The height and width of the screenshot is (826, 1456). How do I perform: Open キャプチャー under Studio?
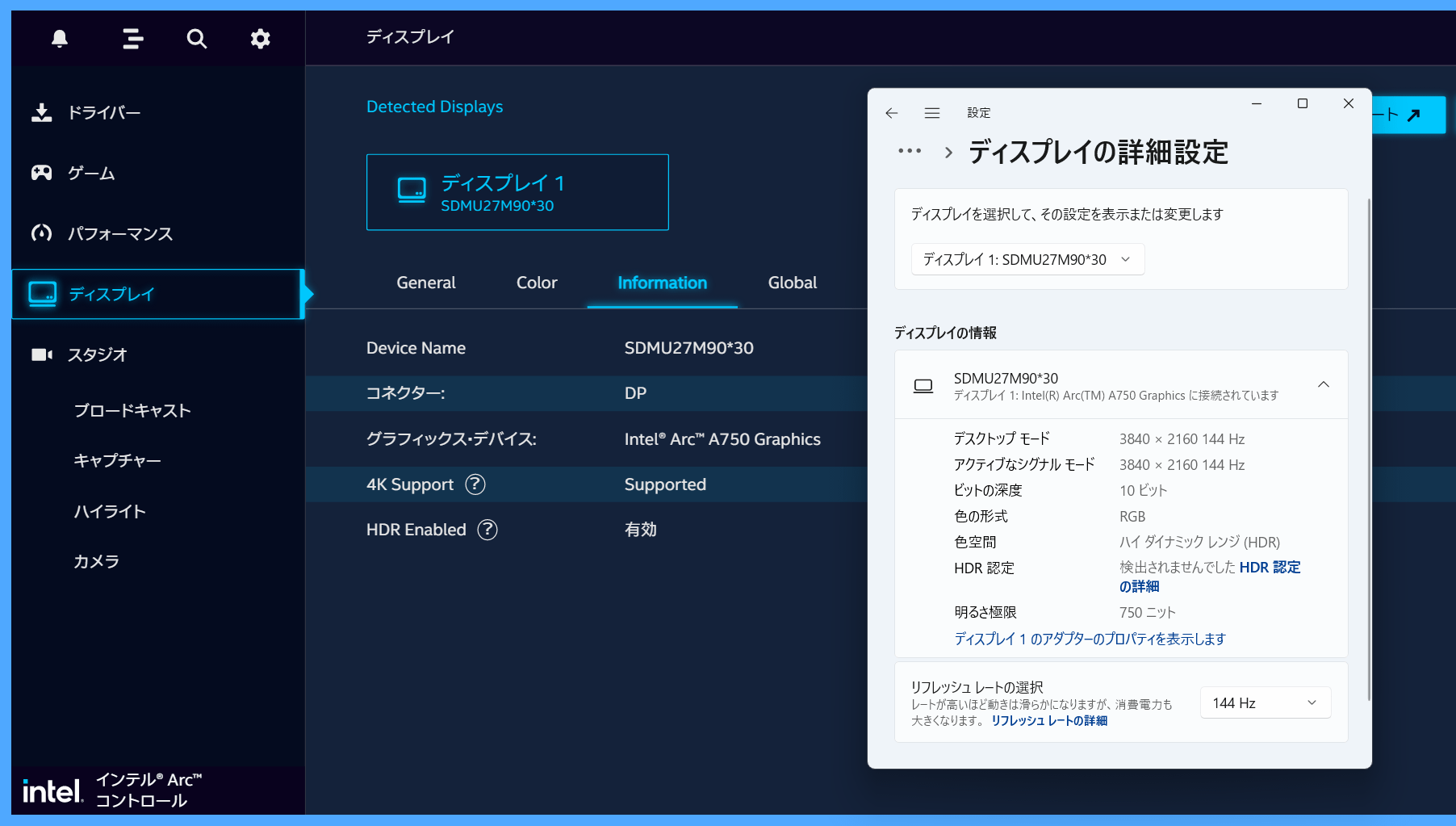(x=118, y=460)
